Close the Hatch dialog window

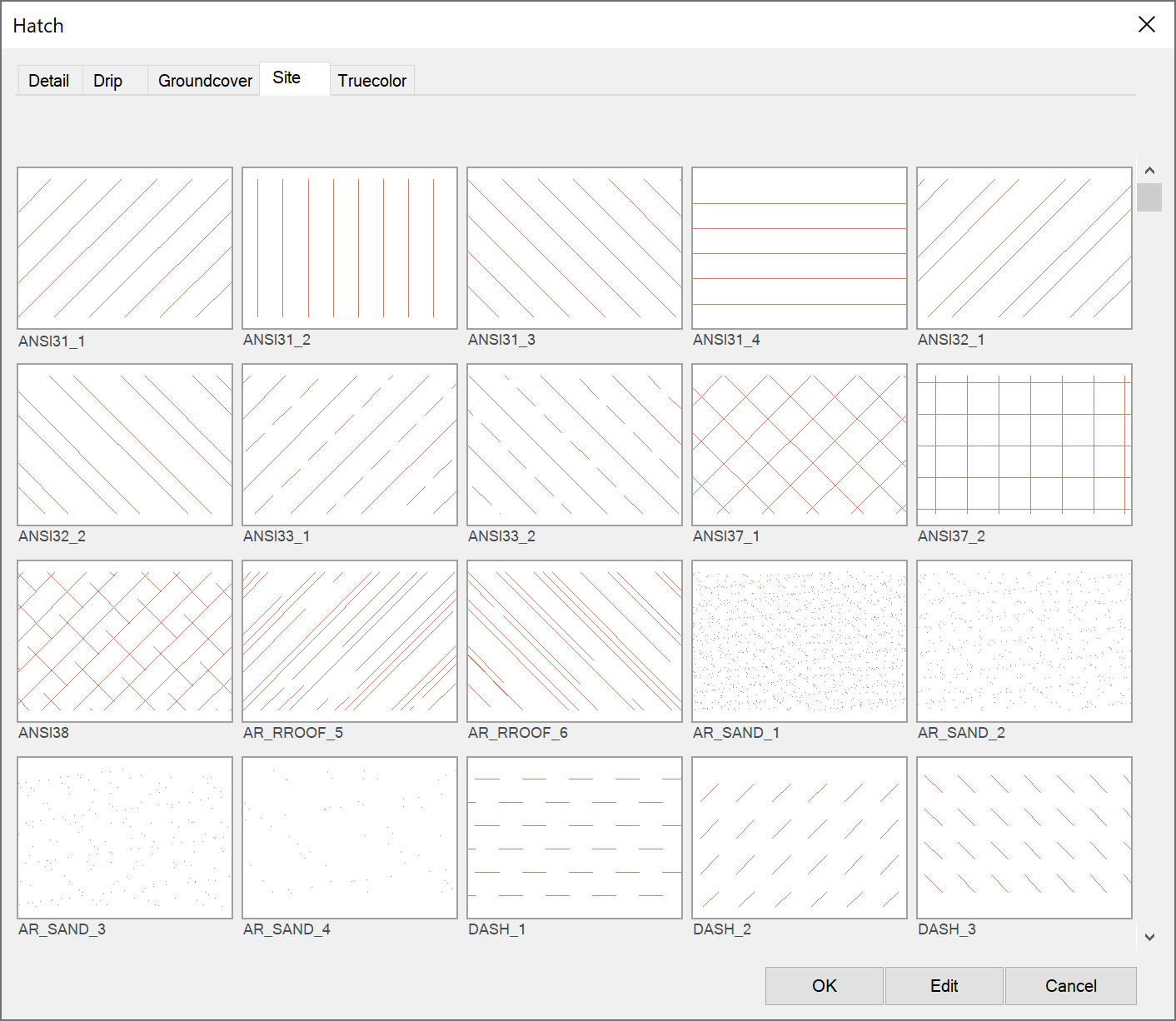(x=1147, y=25)
